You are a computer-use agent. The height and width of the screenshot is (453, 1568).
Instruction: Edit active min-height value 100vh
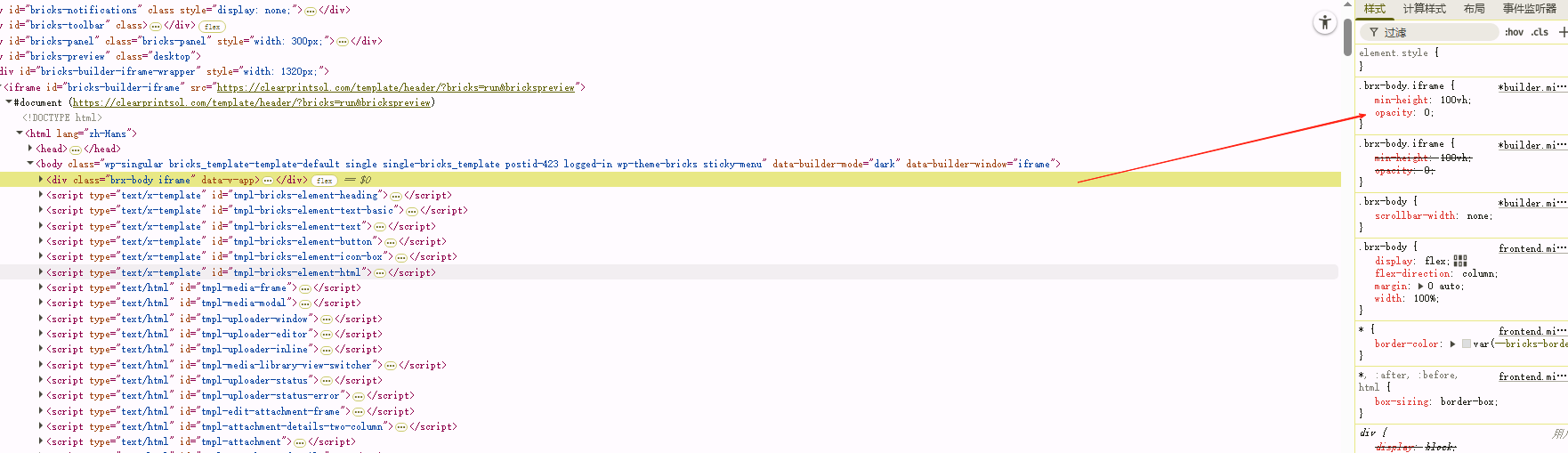tap(1455, 101)
